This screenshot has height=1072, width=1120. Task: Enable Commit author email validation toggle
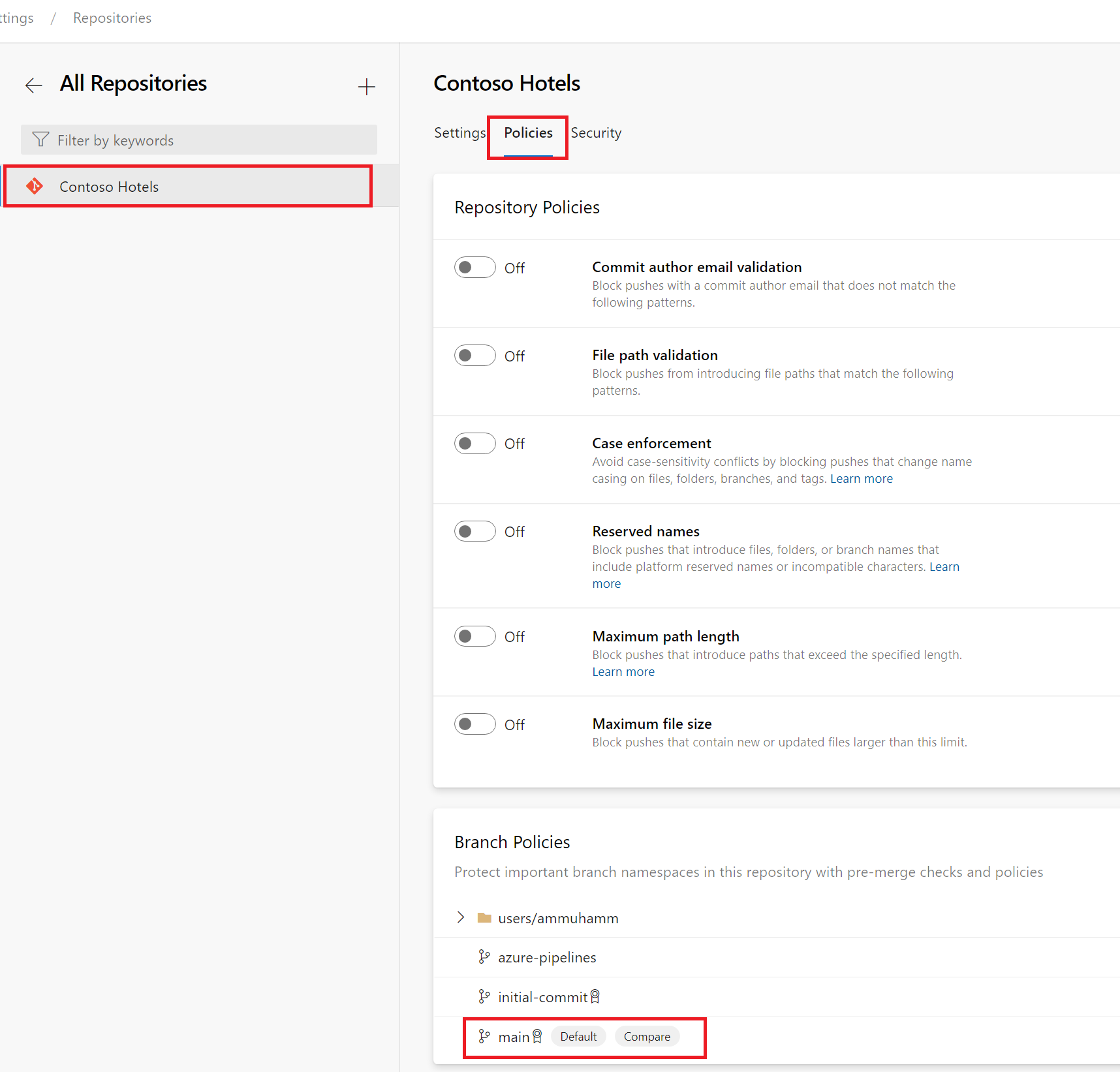[475, 268]
